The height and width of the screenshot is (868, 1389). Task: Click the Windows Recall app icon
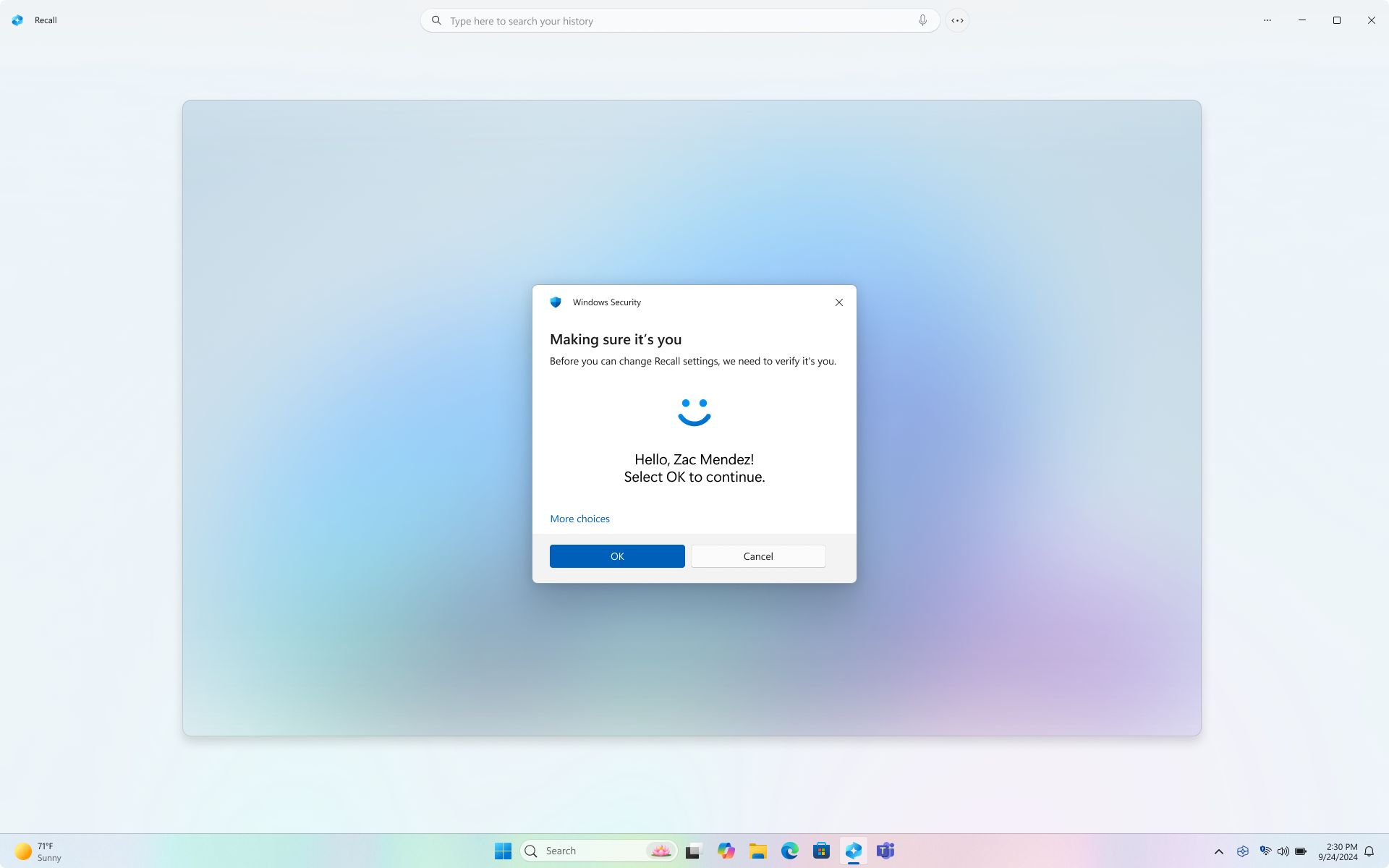pyautogui.click(x=18, y=20)
